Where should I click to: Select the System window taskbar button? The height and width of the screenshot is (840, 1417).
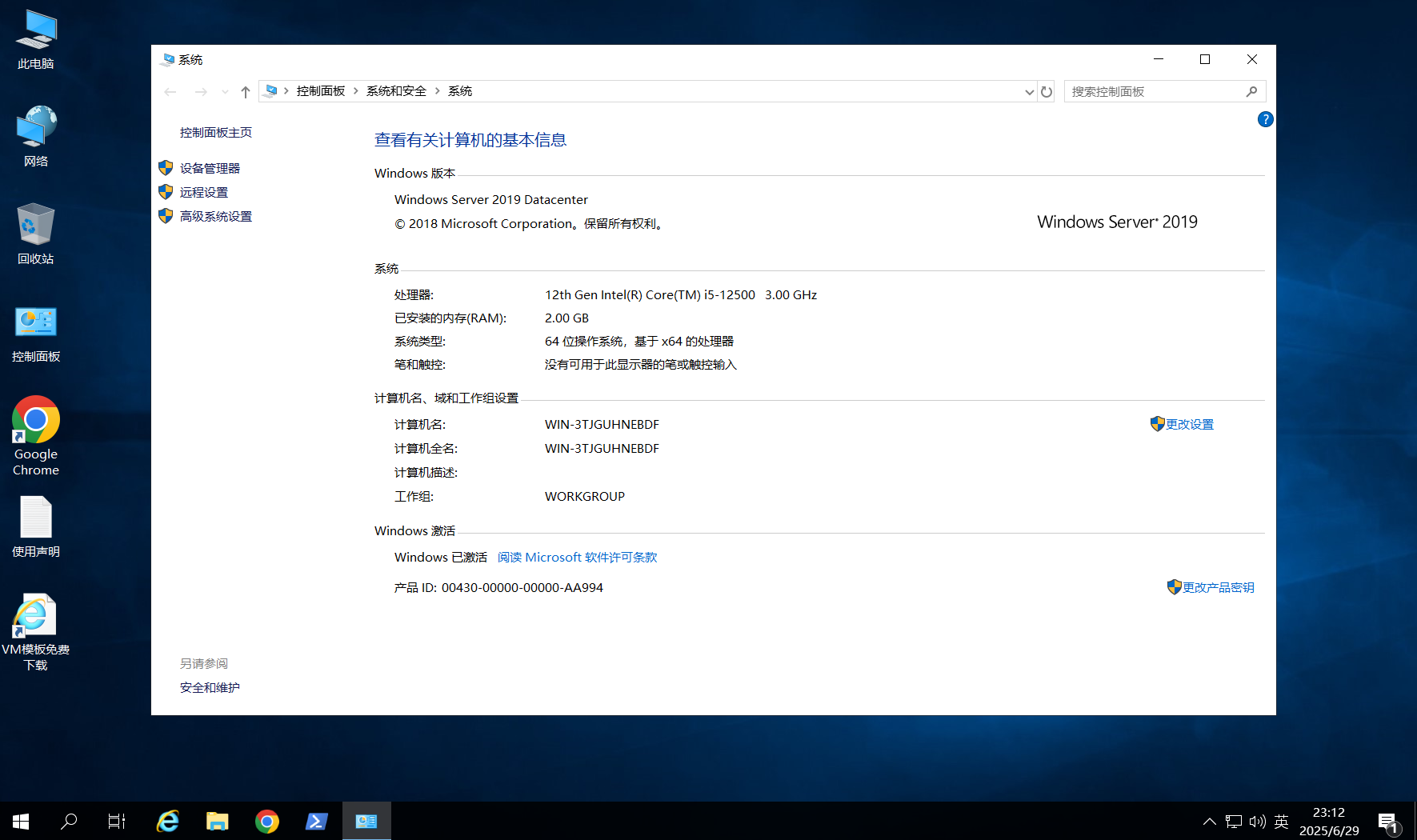pos(366,821)
